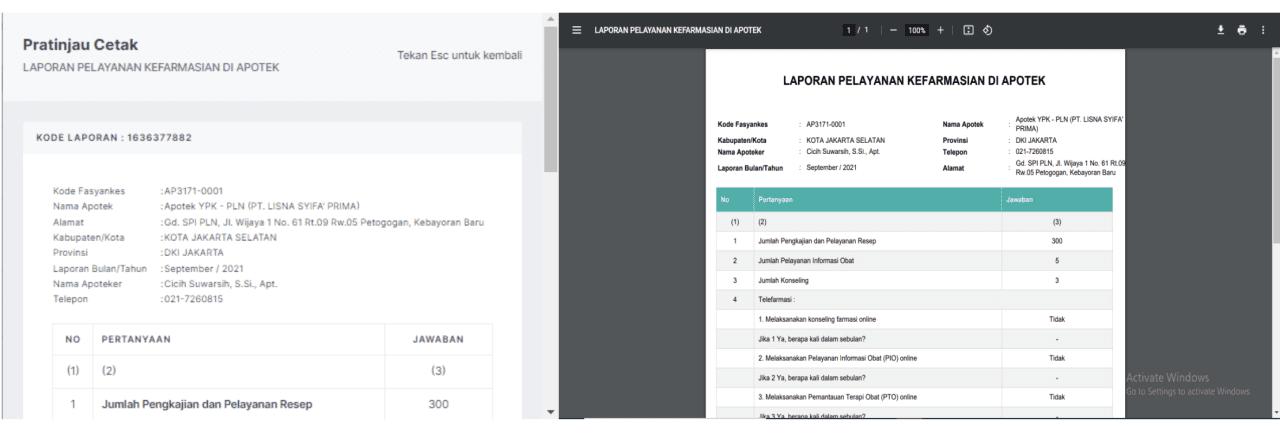This screenshot has width=1280, height=429.
Task: Click the KODE LAPORAN : 1636377882 header
Action: (x=114, y=138)
